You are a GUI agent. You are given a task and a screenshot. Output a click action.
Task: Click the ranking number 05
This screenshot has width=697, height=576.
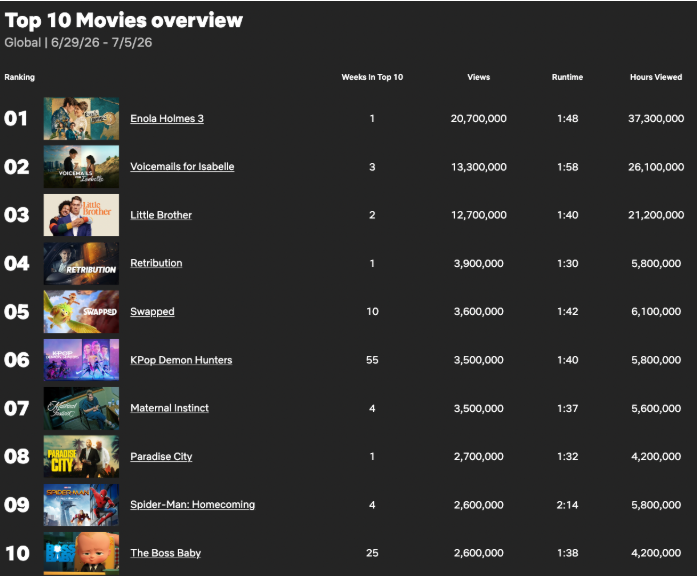[x=16, y=312]
